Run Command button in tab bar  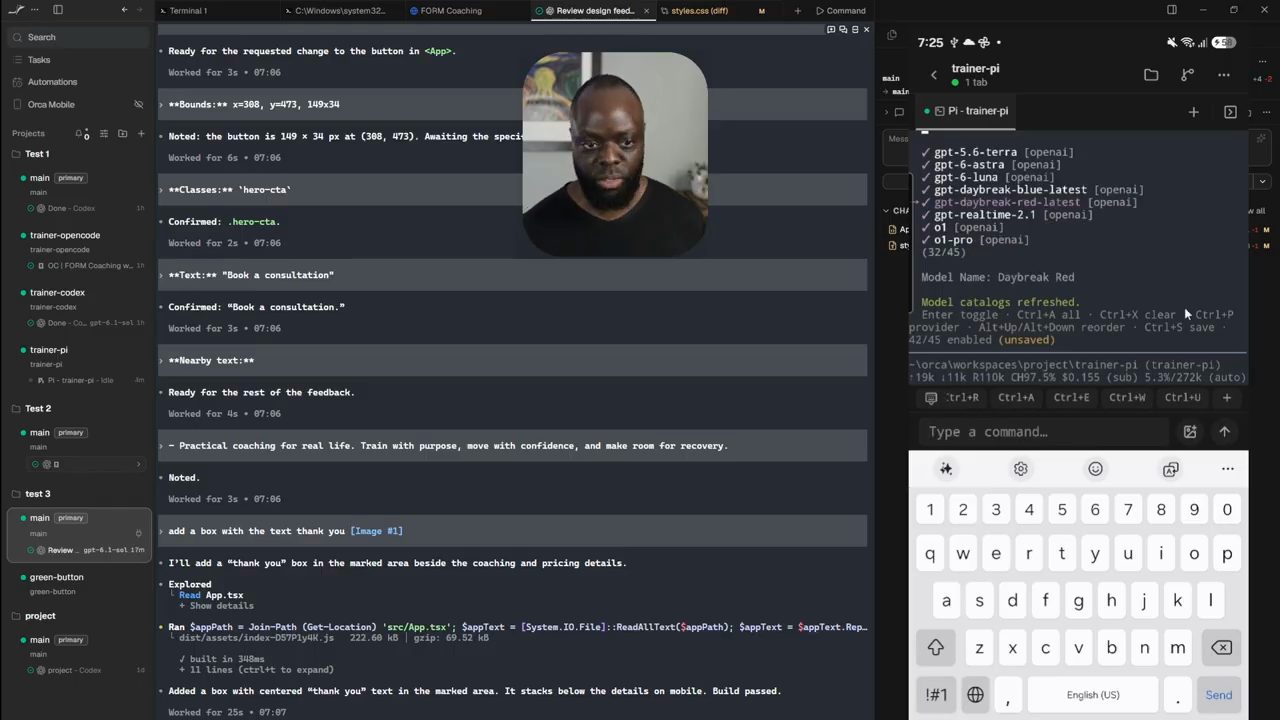click(840, 11)
